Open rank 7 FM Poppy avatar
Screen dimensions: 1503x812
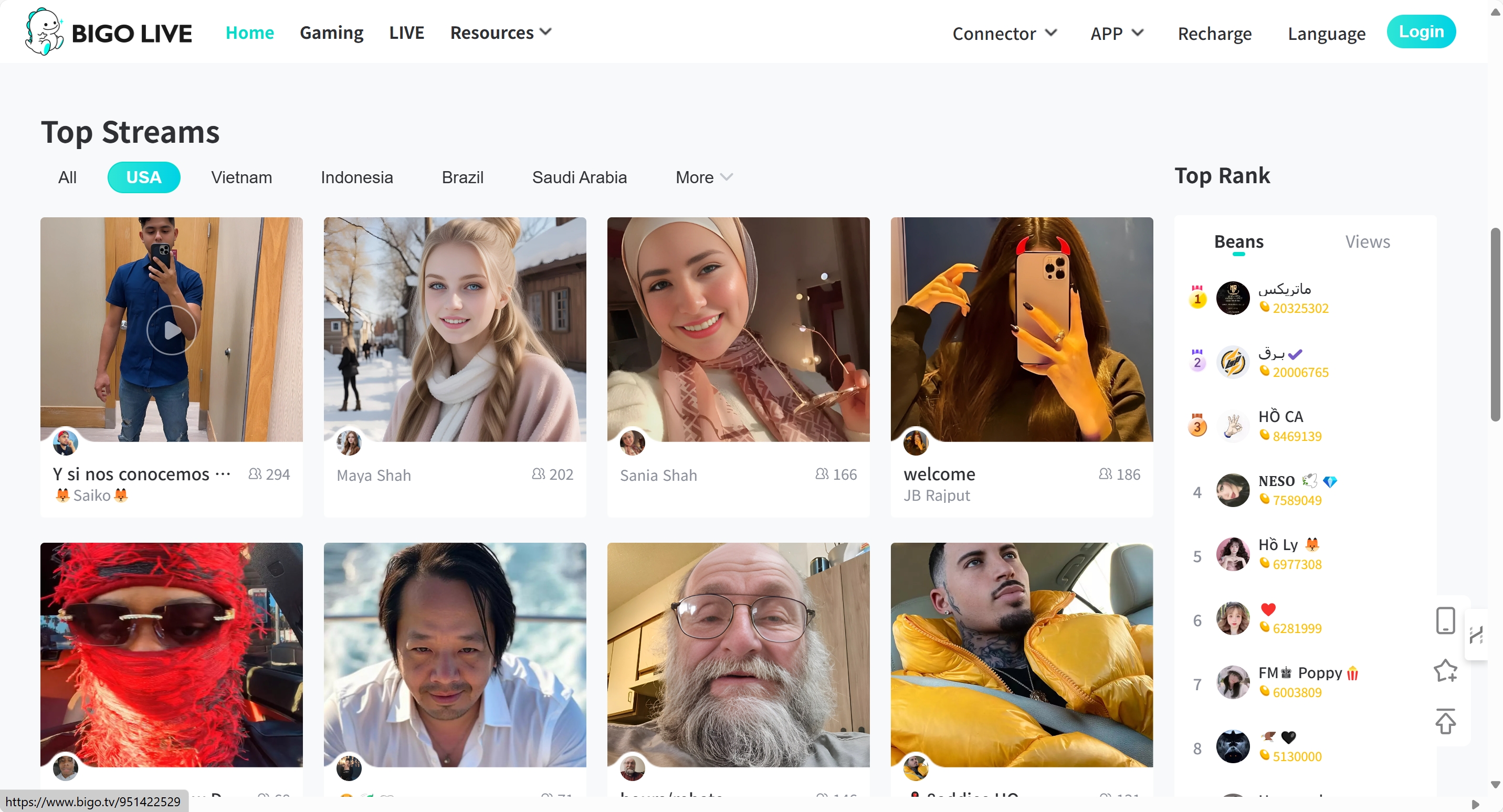[1233, 682]
